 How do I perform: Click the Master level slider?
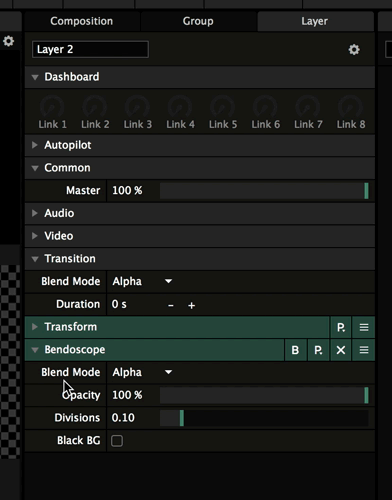[x=264, y=191]
